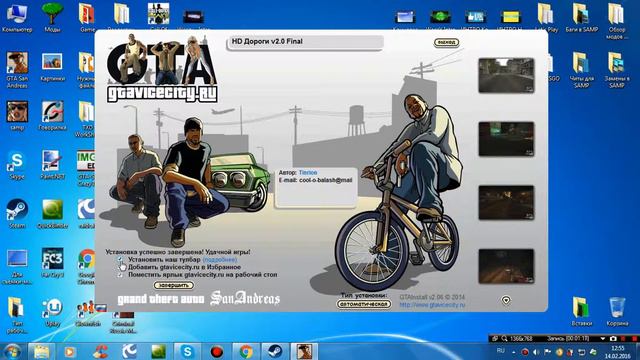This screenshot has height=360, width=640.
Task: Open the Баги в SAMP folder
Action: [581, 17]
